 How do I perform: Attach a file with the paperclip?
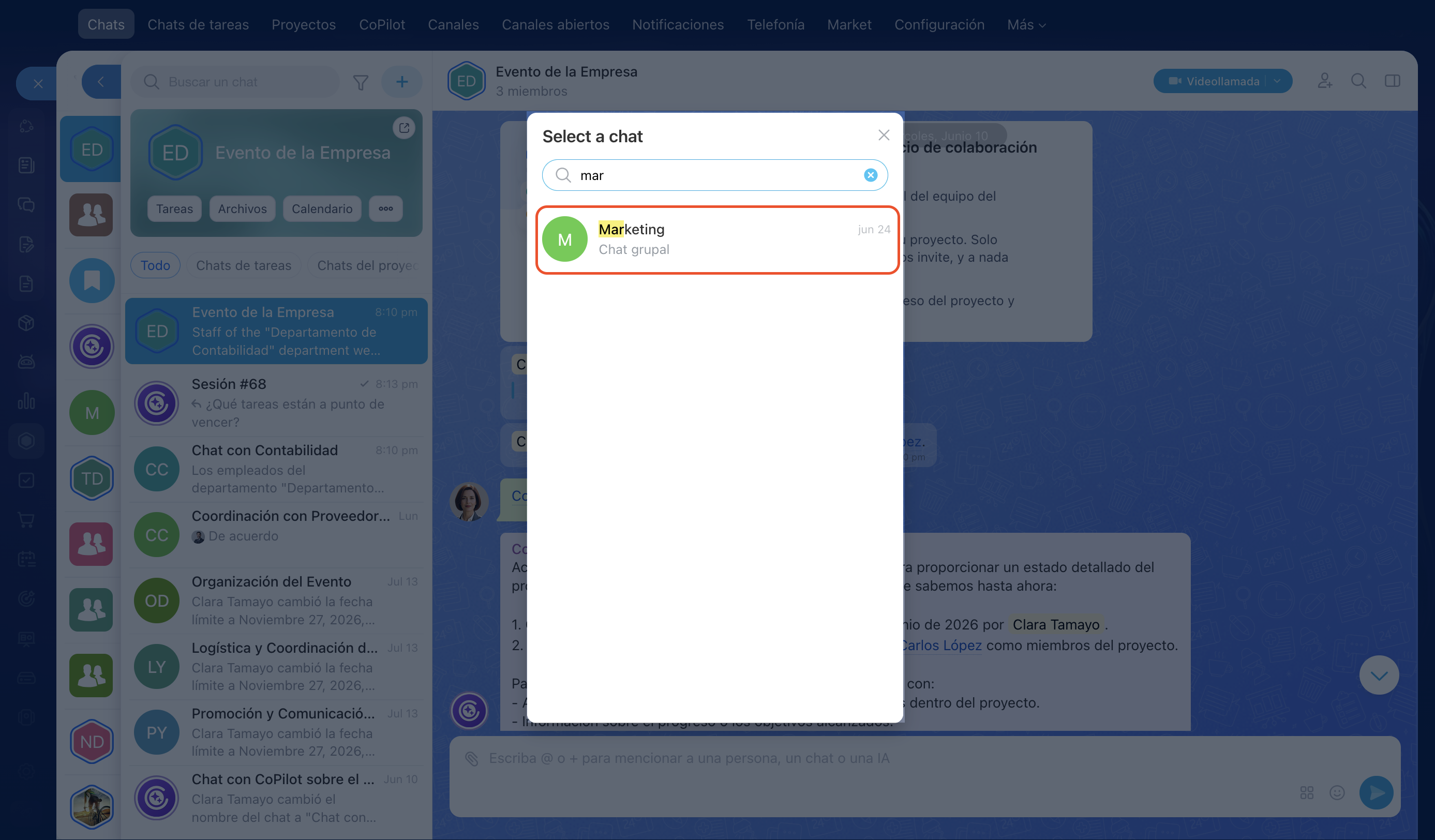pyautogui.click(x=471, y=759)
